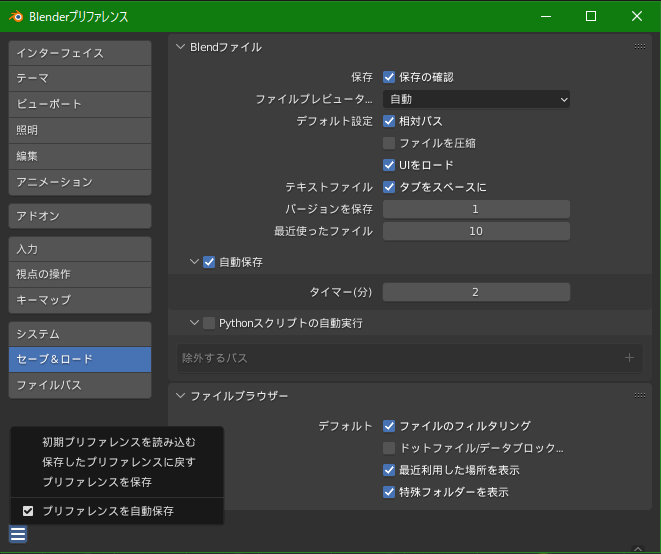The height and width of the screenshot is (554, 661).
Task: Open the hamburger menu button
Action: (18, 534)
